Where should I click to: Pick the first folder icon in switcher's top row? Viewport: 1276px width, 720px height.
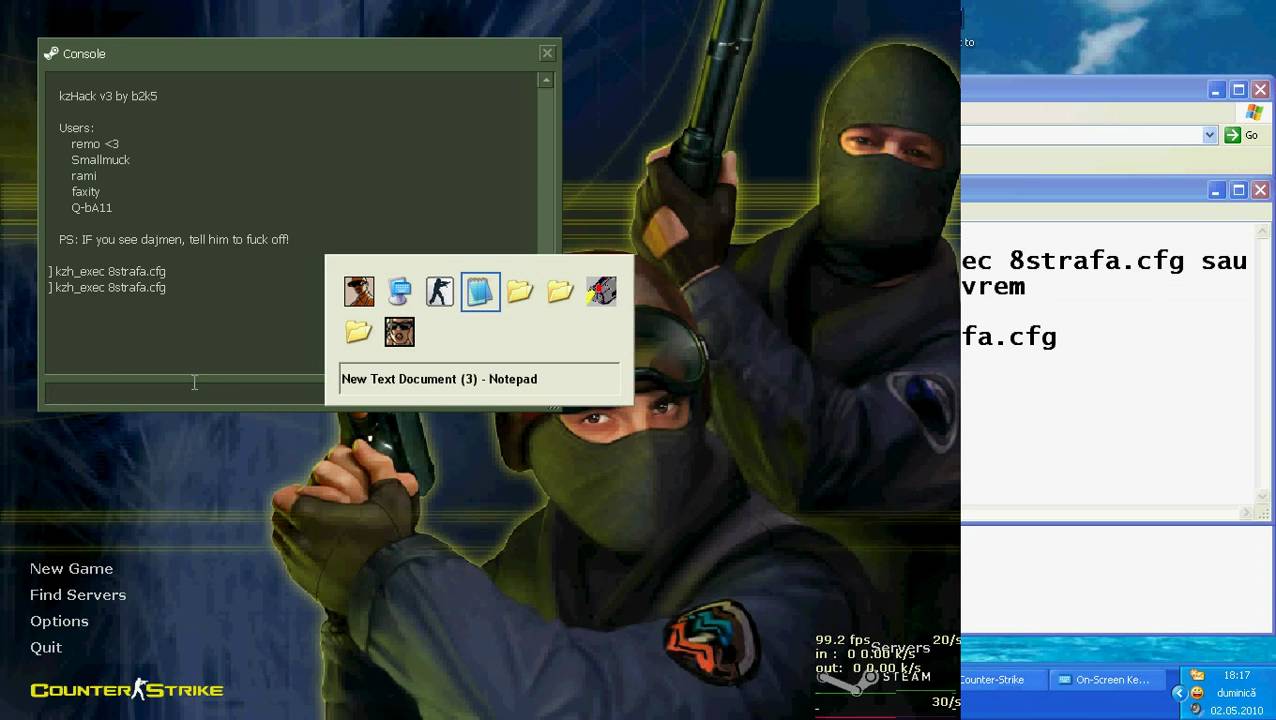point(520,291)
